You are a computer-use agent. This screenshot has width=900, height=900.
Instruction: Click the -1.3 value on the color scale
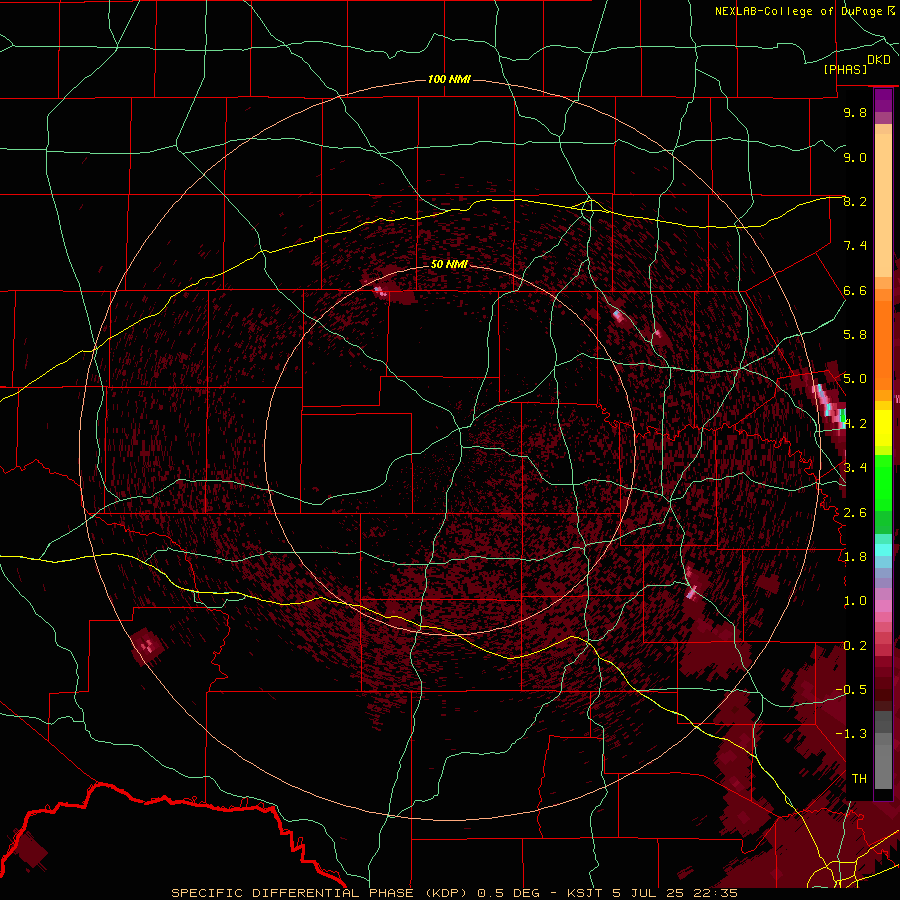(x=851, y=734)
